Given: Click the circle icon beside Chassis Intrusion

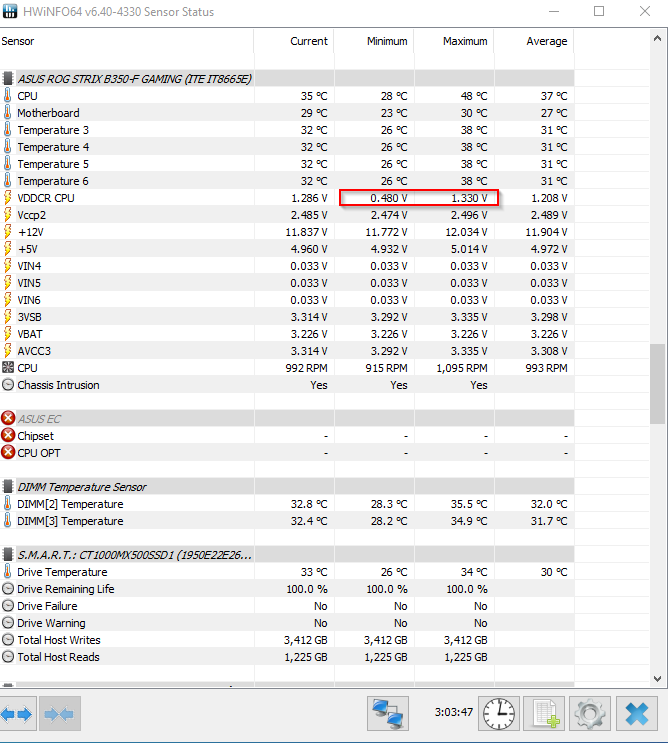Looking at the screenshot, I should click(x=8, y=385).
